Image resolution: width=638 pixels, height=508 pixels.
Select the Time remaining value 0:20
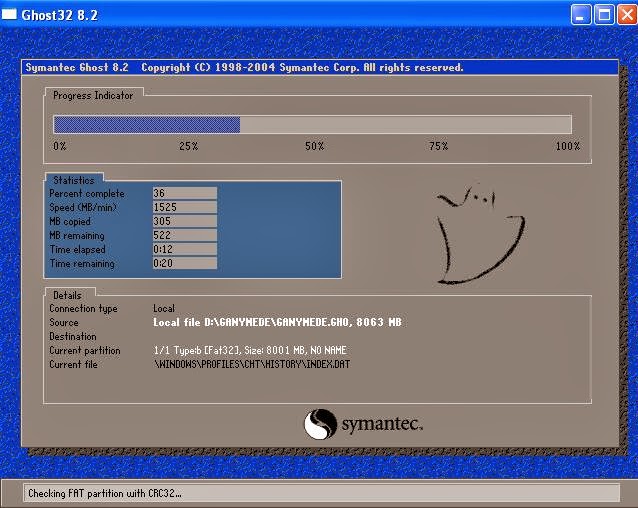tap(185, 263)
